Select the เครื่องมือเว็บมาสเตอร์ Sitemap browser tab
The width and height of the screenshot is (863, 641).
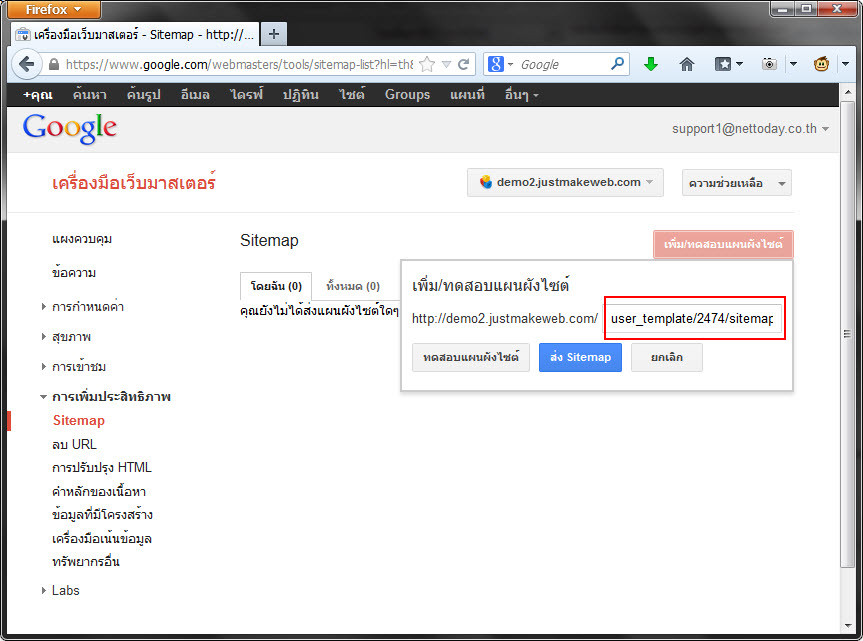pyautogui.click(x=135, y=34)
